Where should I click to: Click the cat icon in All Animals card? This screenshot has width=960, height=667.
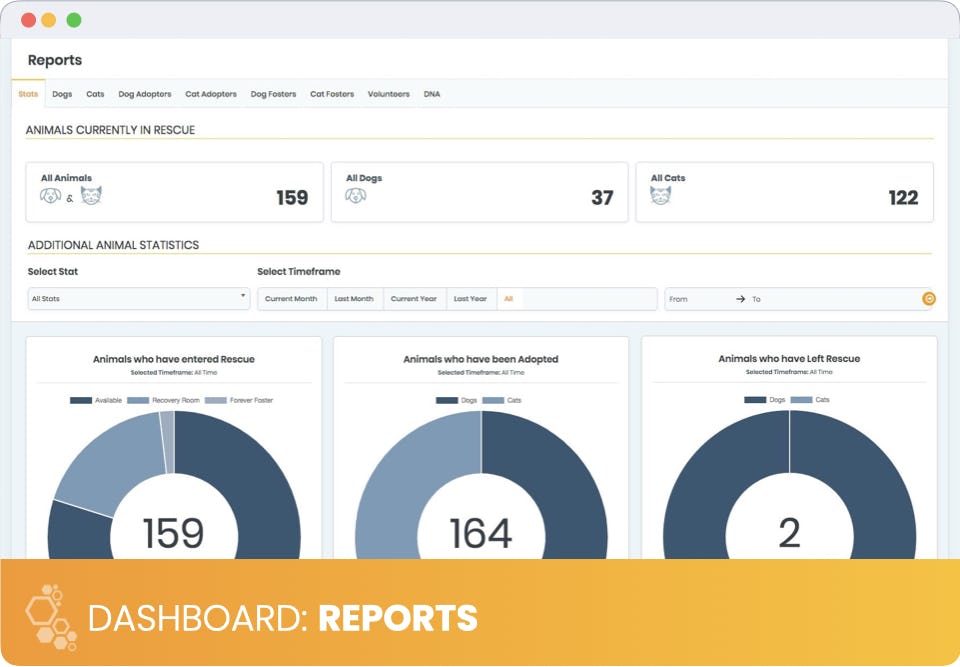point(91,196)
